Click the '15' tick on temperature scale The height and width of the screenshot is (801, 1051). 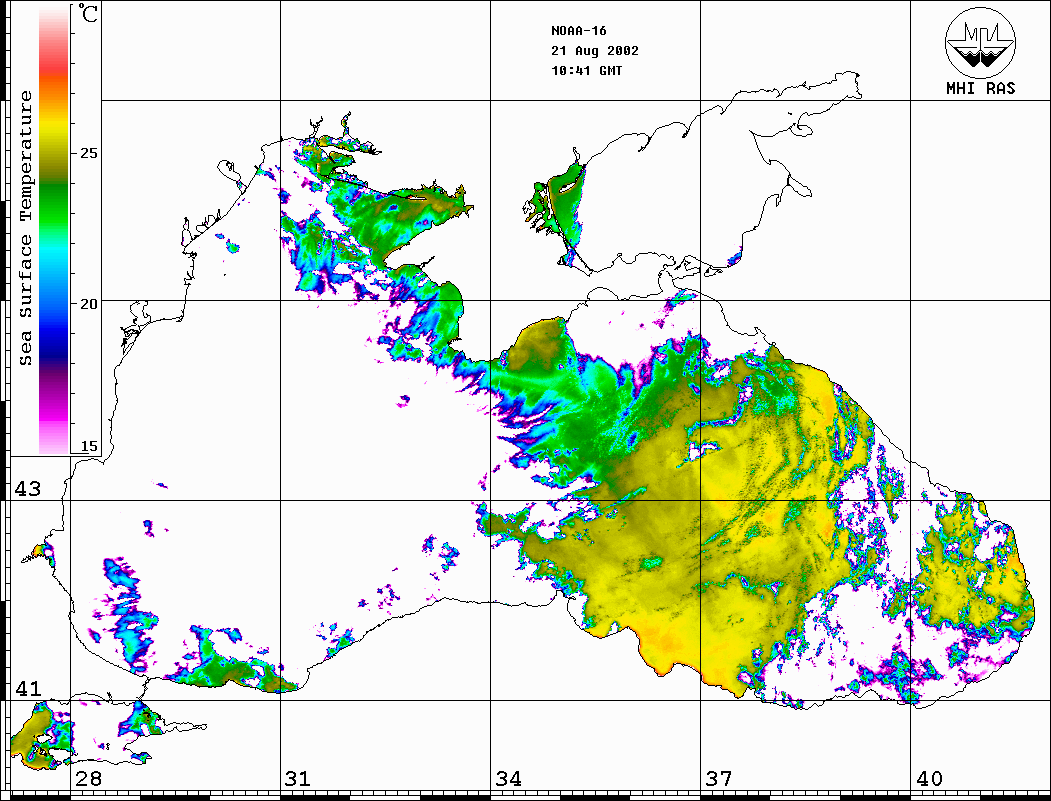(88, 446)
